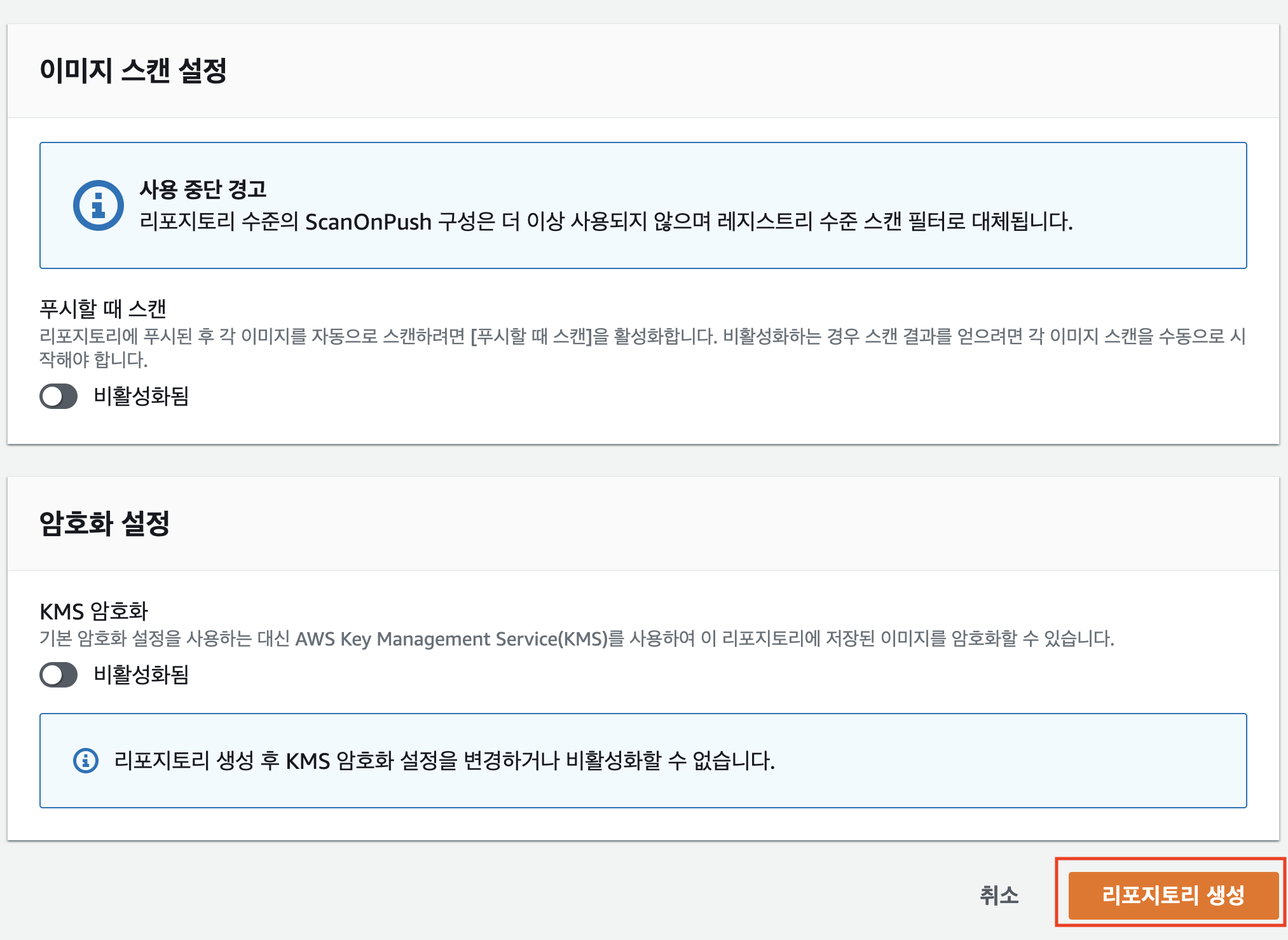Click the KMS cannot be changed notice text

click(x=444, y=761)
